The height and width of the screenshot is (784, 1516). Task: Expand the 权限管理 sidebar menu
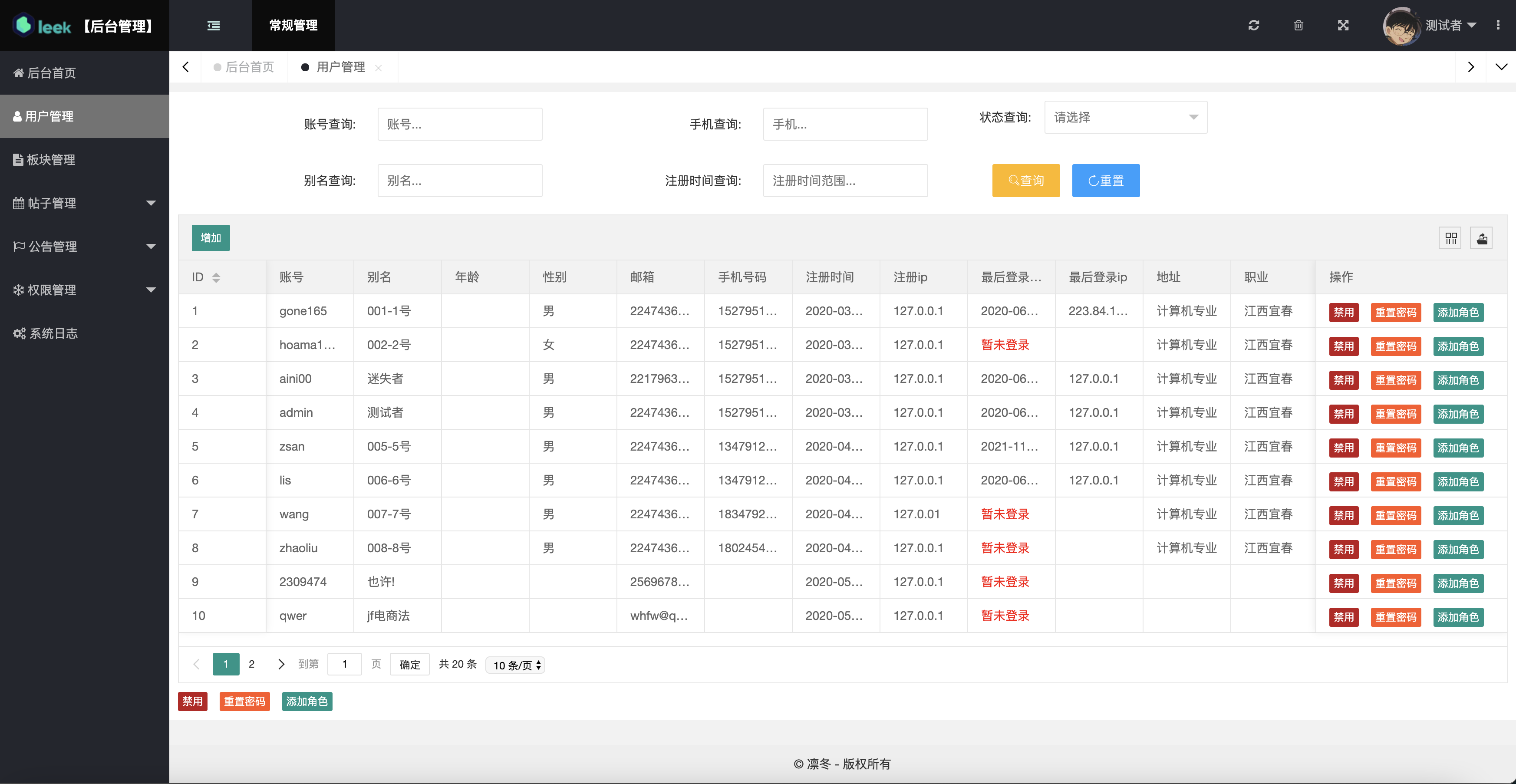pos(85,290)
